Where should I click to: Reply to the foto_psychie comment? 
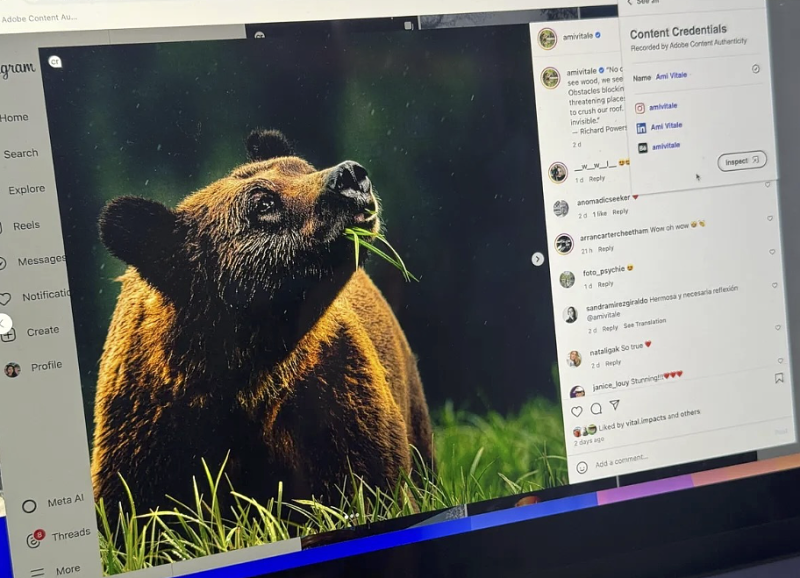(x=606, y=284)
